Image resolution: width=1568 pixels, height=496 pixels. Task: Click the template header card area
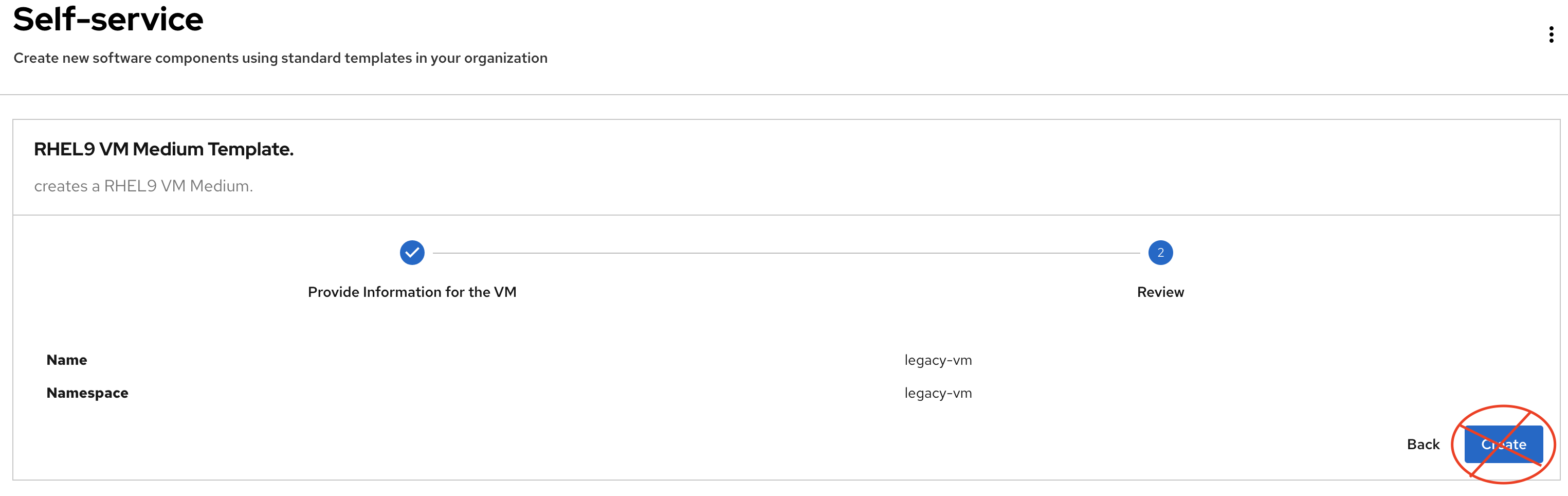787,168
